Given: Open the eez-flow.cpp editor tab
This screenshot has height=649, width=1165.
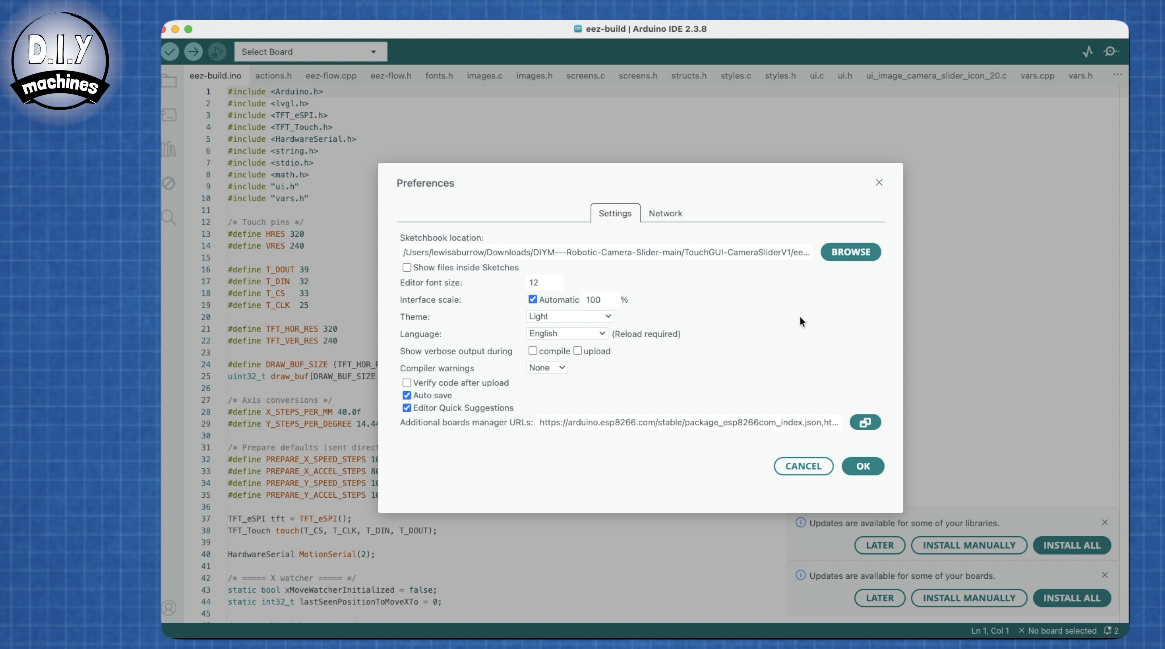Looking at the screenshot, I should pyautogui.click(x=331, y=76).
